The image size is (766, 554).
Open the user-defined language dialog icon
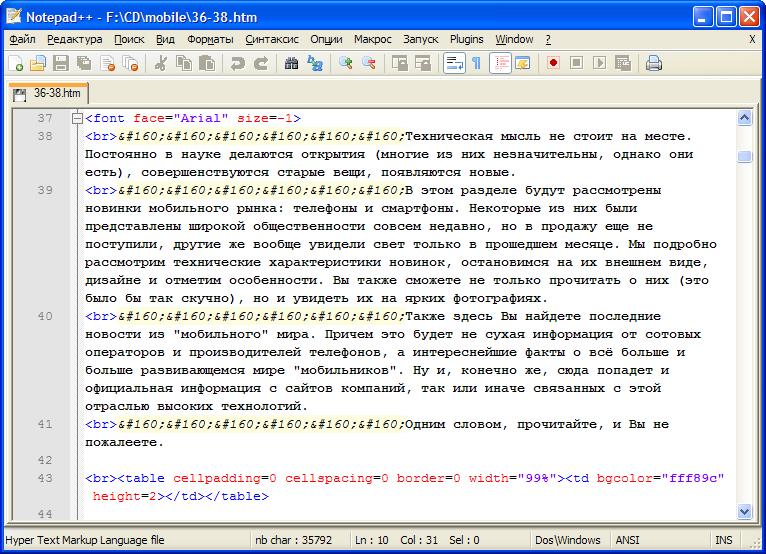523,64
